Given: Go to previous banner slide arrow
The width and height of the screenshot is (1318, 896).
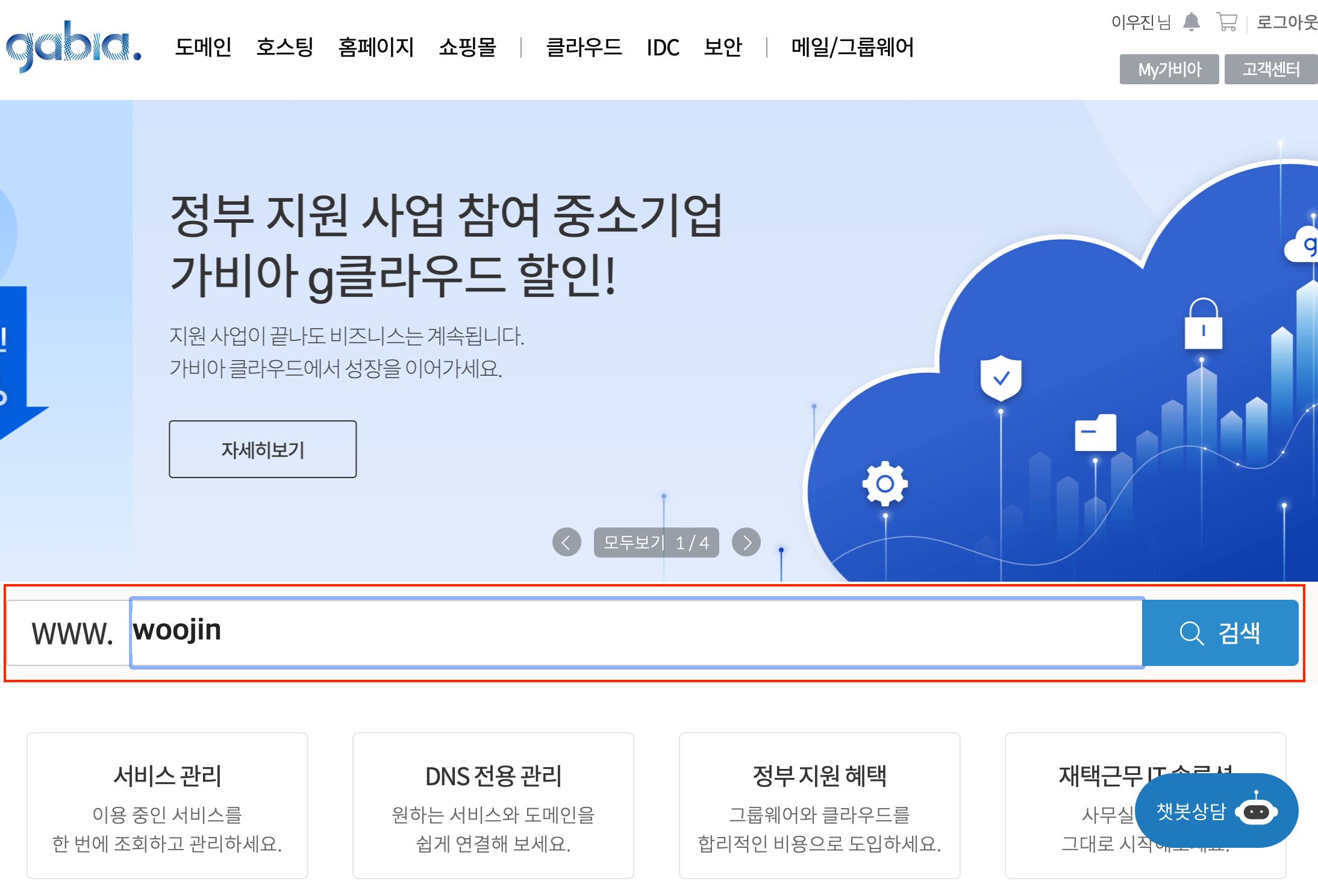Looking at the screenshot, I should click(566, 543).
